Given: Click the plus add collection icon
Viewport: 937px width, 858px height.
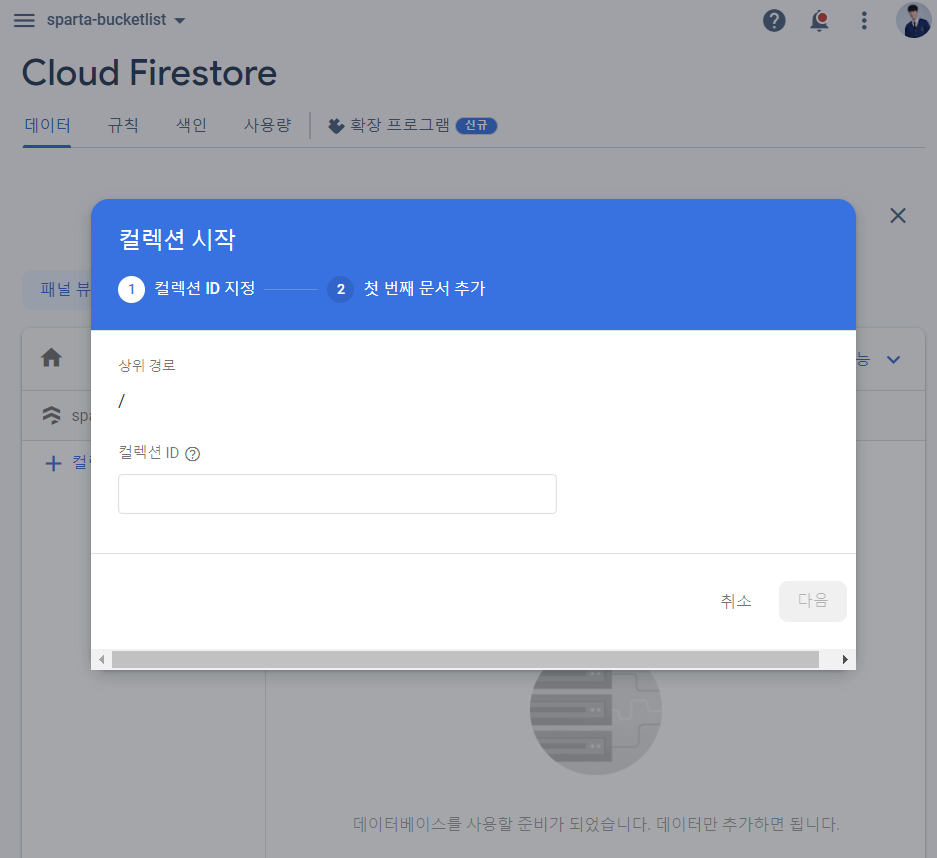Looking at the screenshot, I should tap(53, 463).
